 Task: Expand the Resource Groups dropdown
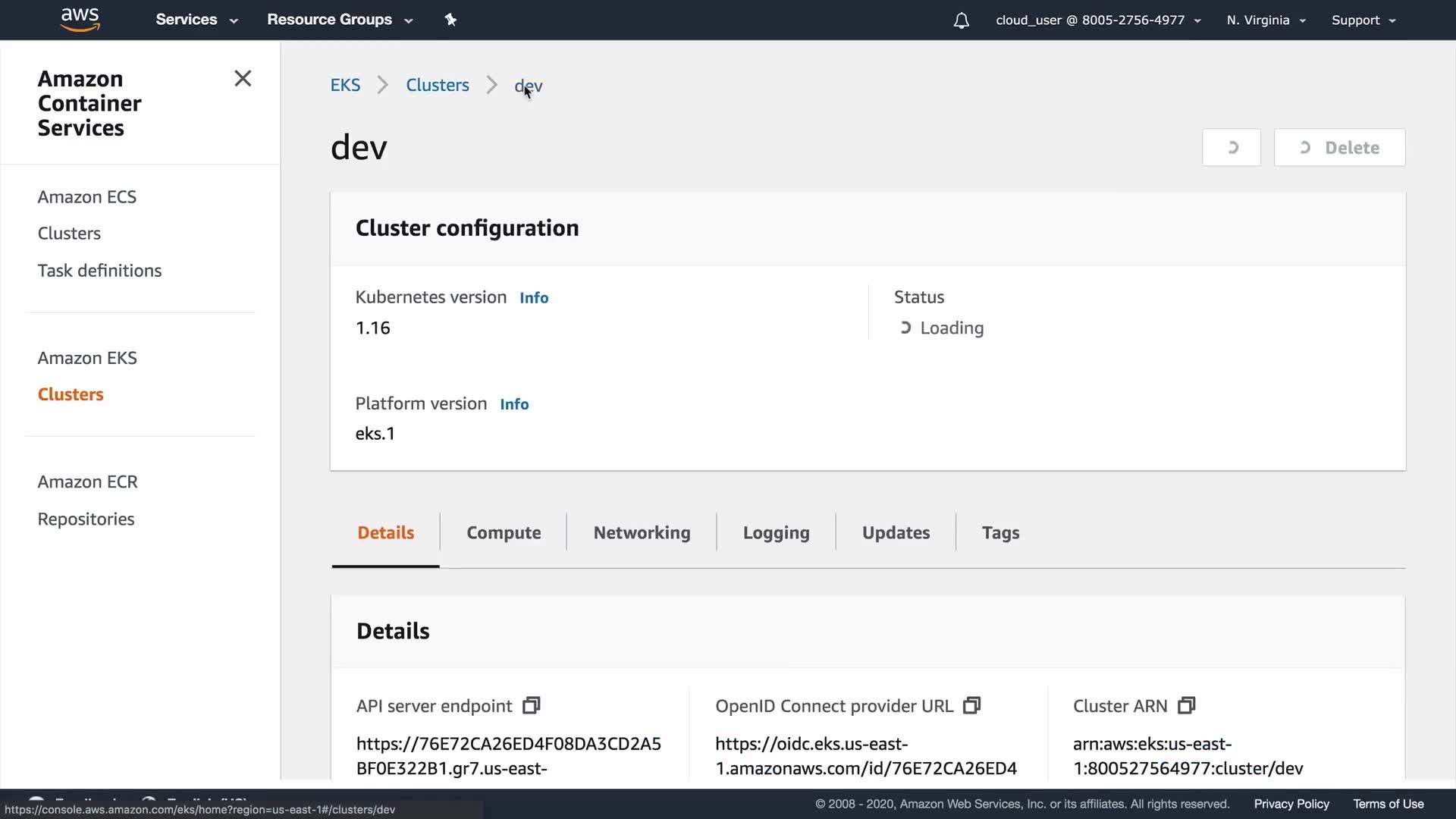tap(339, 20)
